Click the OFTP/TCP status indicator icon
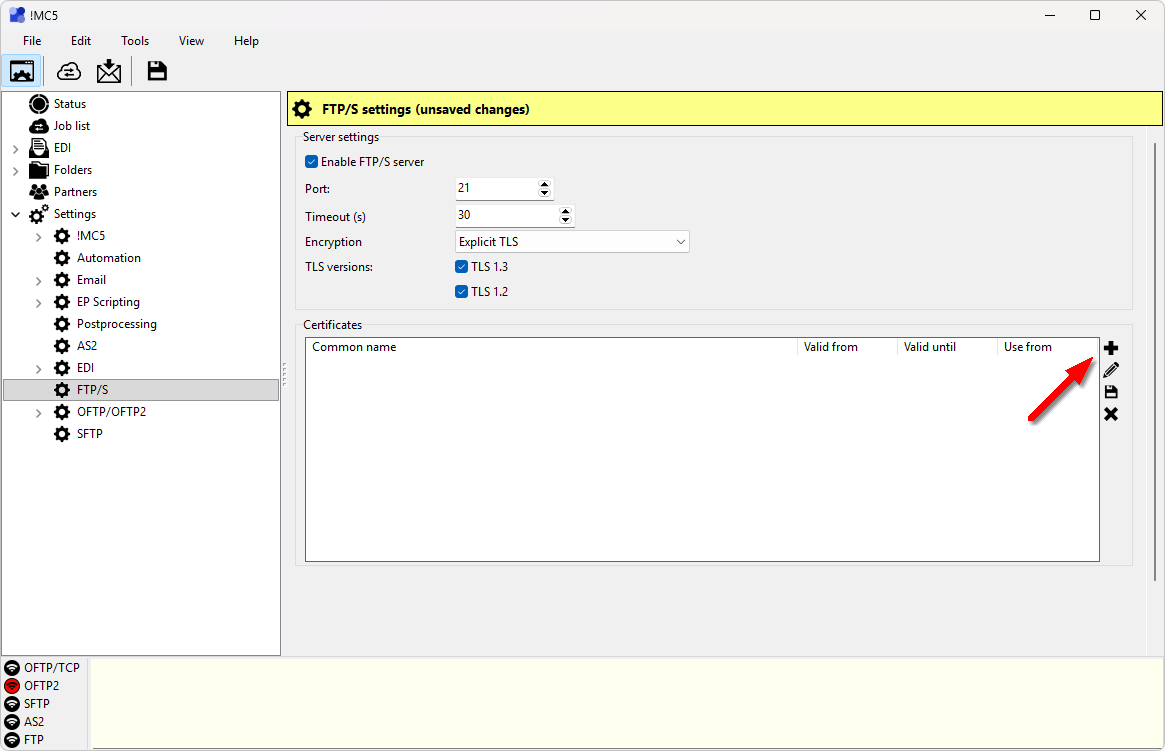 click(x=12, y=668)
